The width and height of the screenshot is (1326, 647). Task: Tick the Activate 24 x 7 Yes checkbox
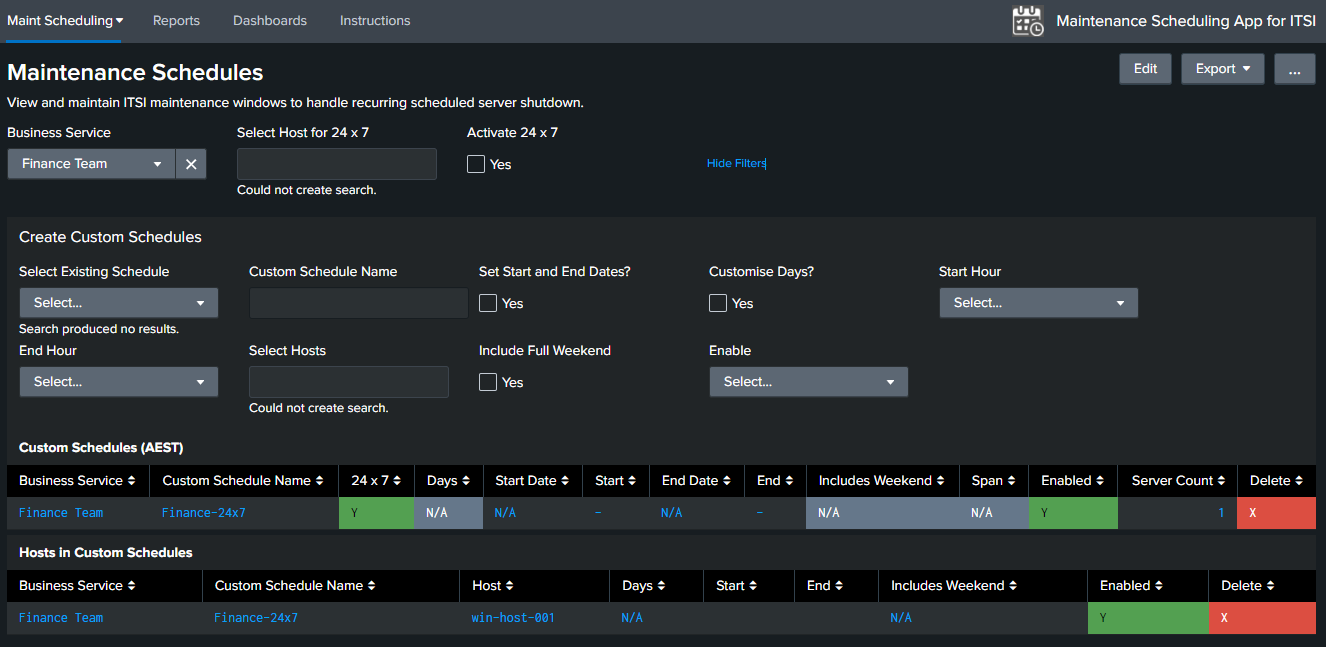click(x=476, y=164)
